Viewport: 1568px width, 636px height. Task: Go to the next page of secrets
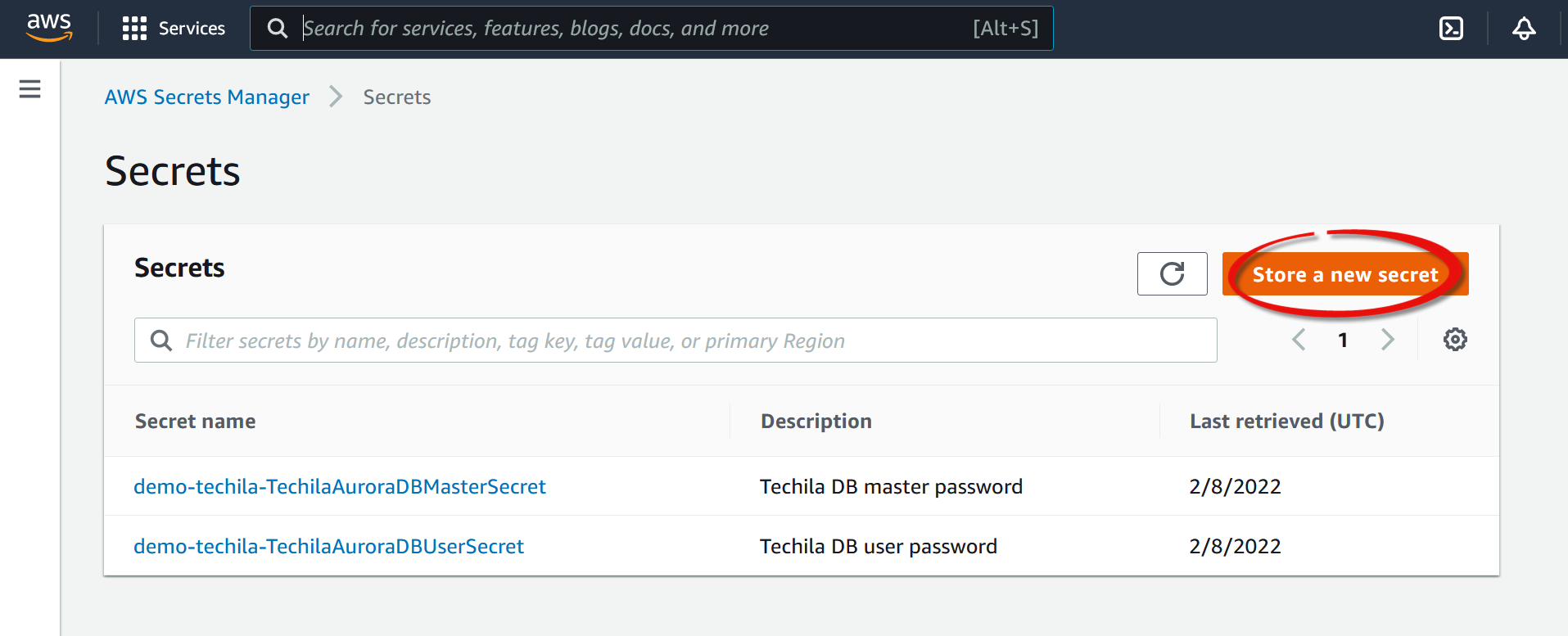pyautogui.click(x=1387, y=340)
